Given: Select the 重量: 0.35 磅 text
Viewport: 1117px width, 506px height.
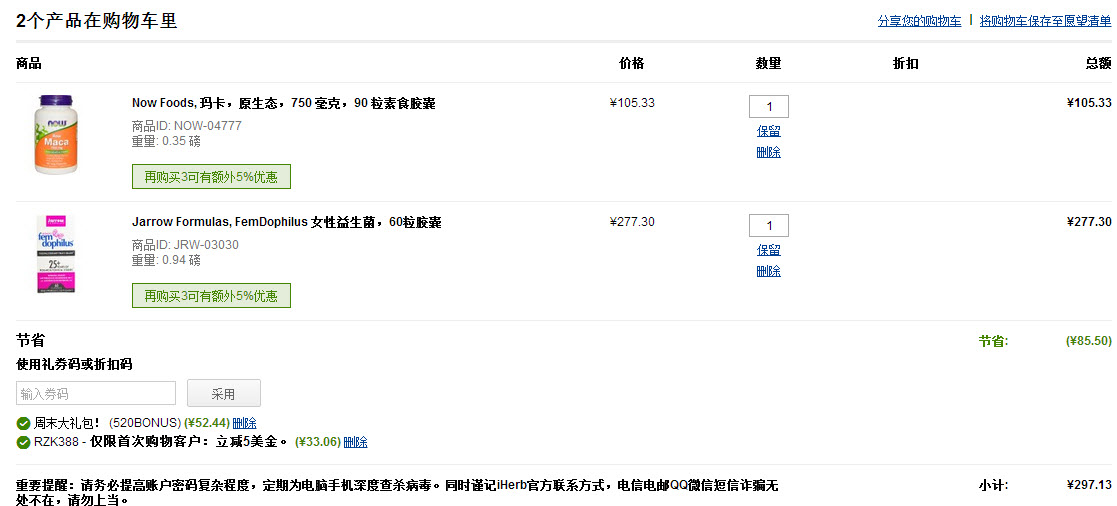Looking at the screenshot, I should (x=166, y=141).
